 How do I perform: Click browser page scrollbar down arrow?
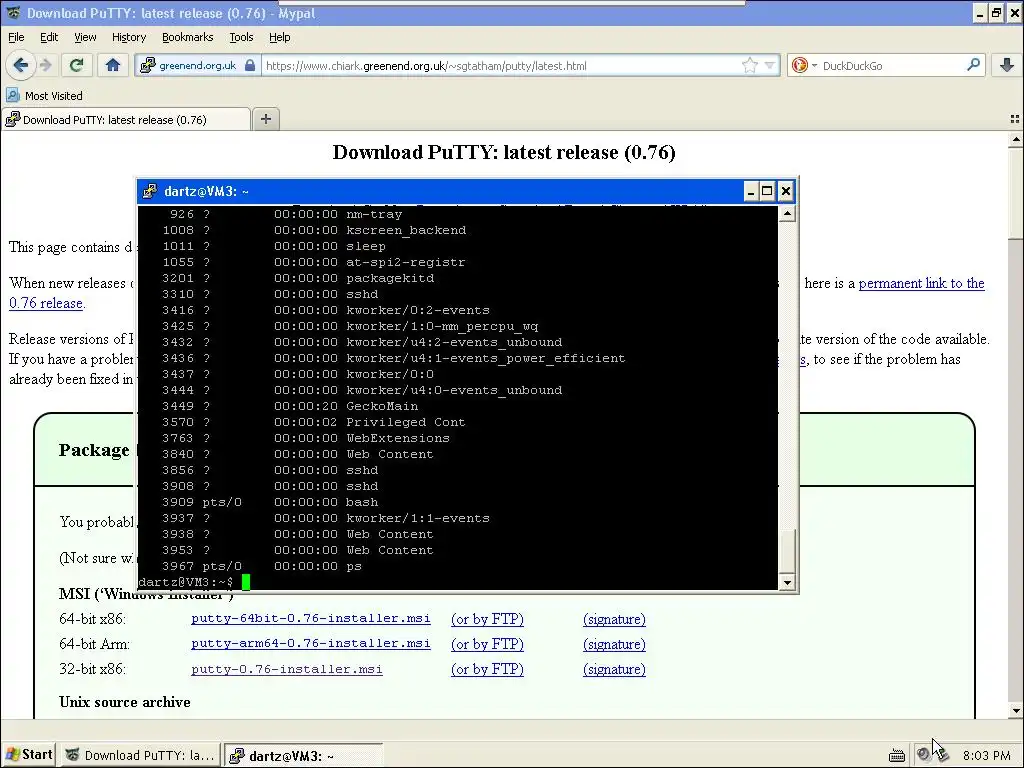(x=1016, y=711)
